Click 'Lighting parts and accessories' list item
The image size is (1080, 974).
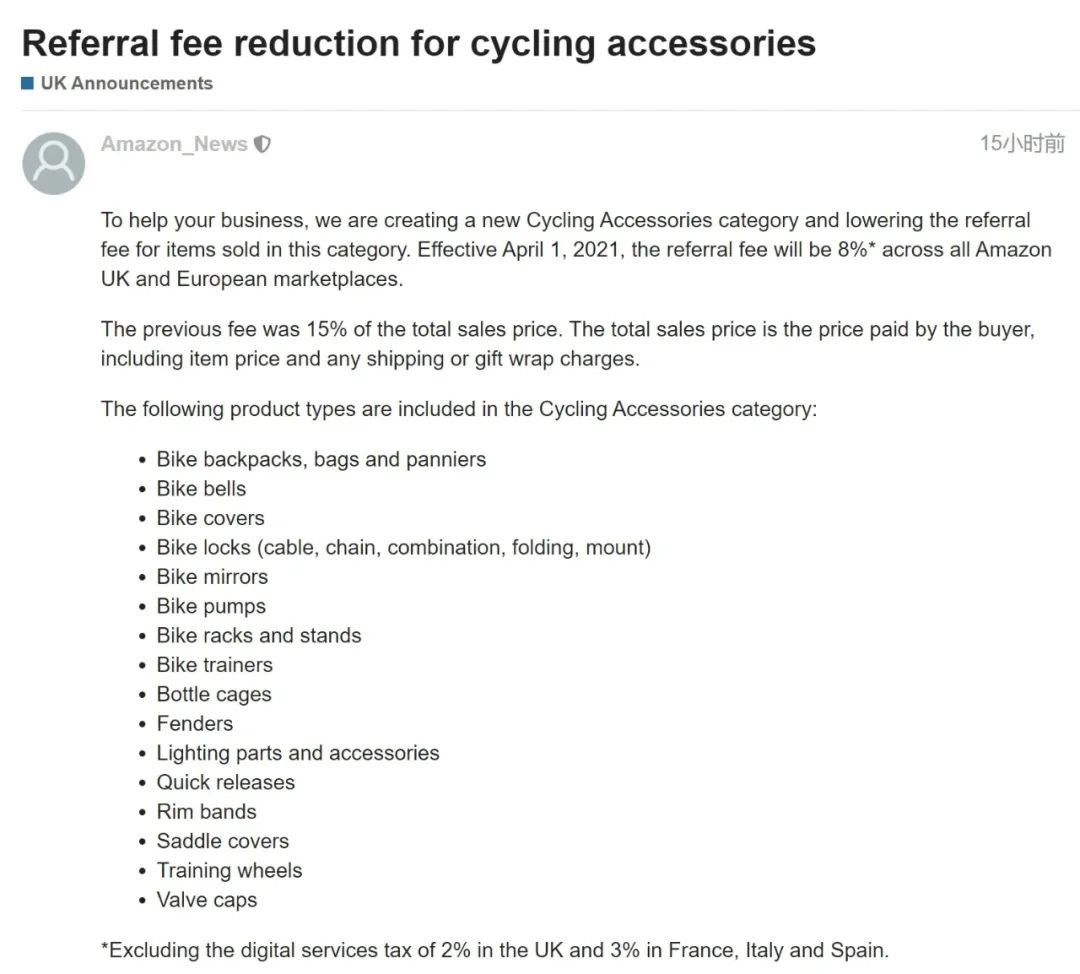[298, 753]
